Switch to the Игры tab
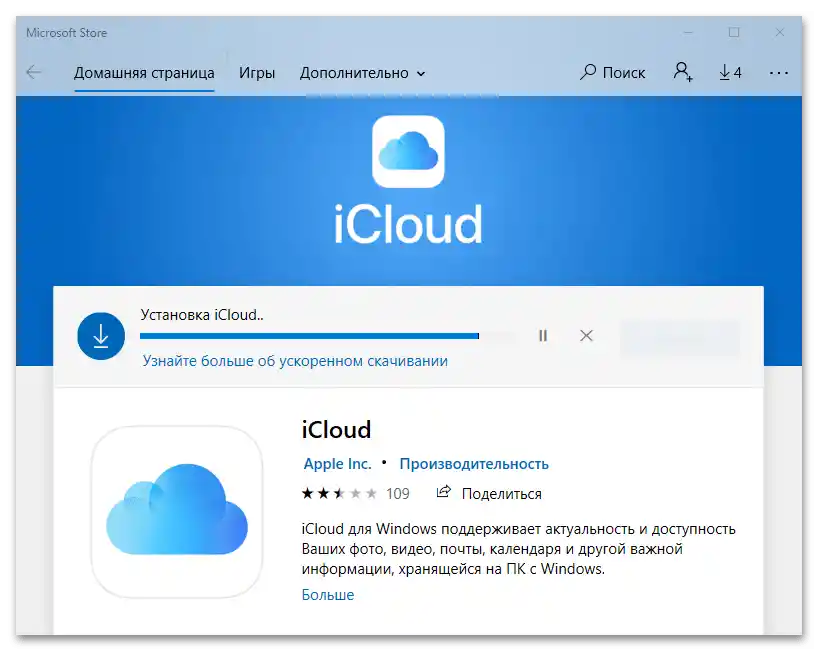Screen dimensions: 818x651 tap(257, 73)
